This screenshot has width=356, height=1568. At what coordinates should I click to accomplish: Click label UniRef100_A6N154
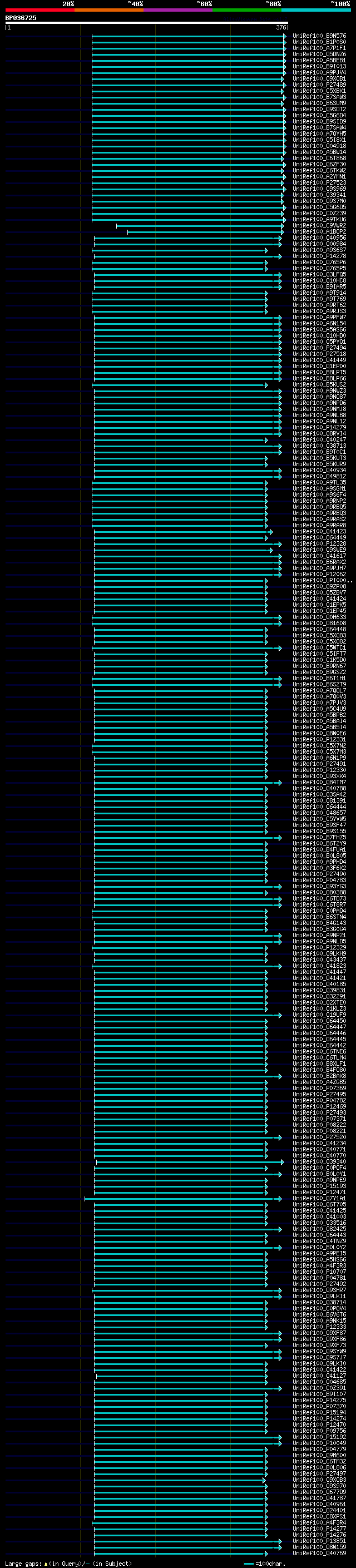coord(319,323)
